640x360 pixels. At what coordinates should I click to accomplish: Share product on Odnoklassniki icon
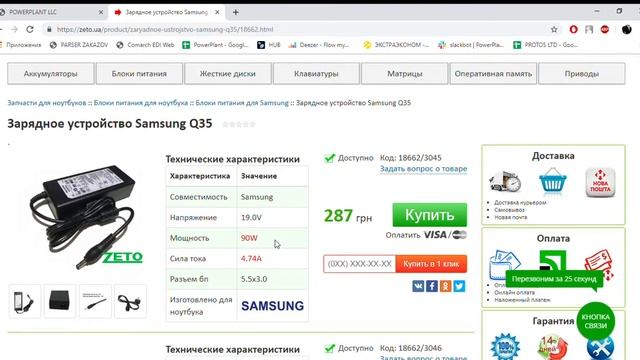[x=445, y=286]
